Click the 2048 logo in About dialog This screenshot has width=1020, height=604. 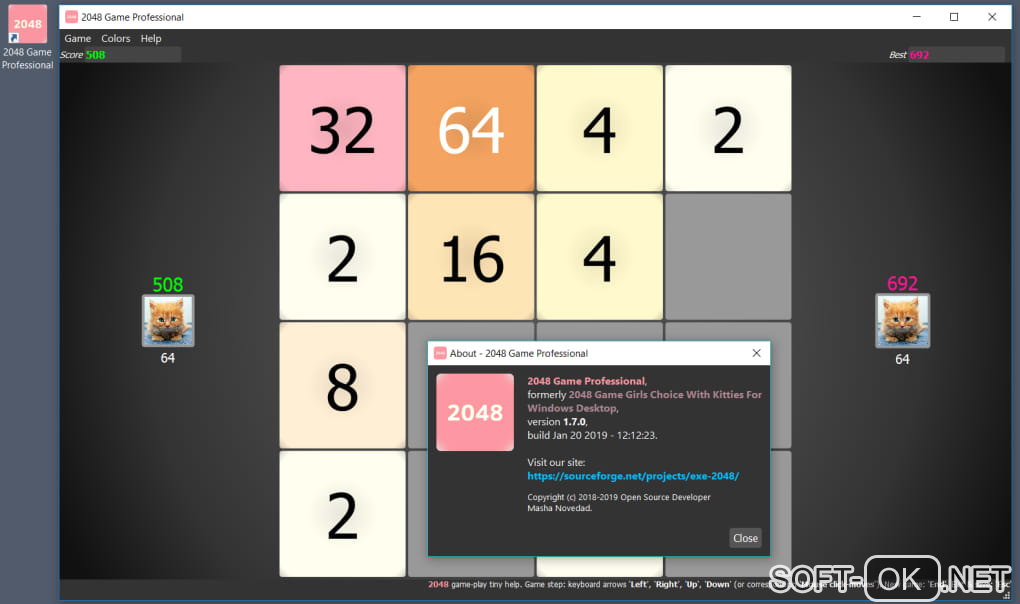point(475,412)
